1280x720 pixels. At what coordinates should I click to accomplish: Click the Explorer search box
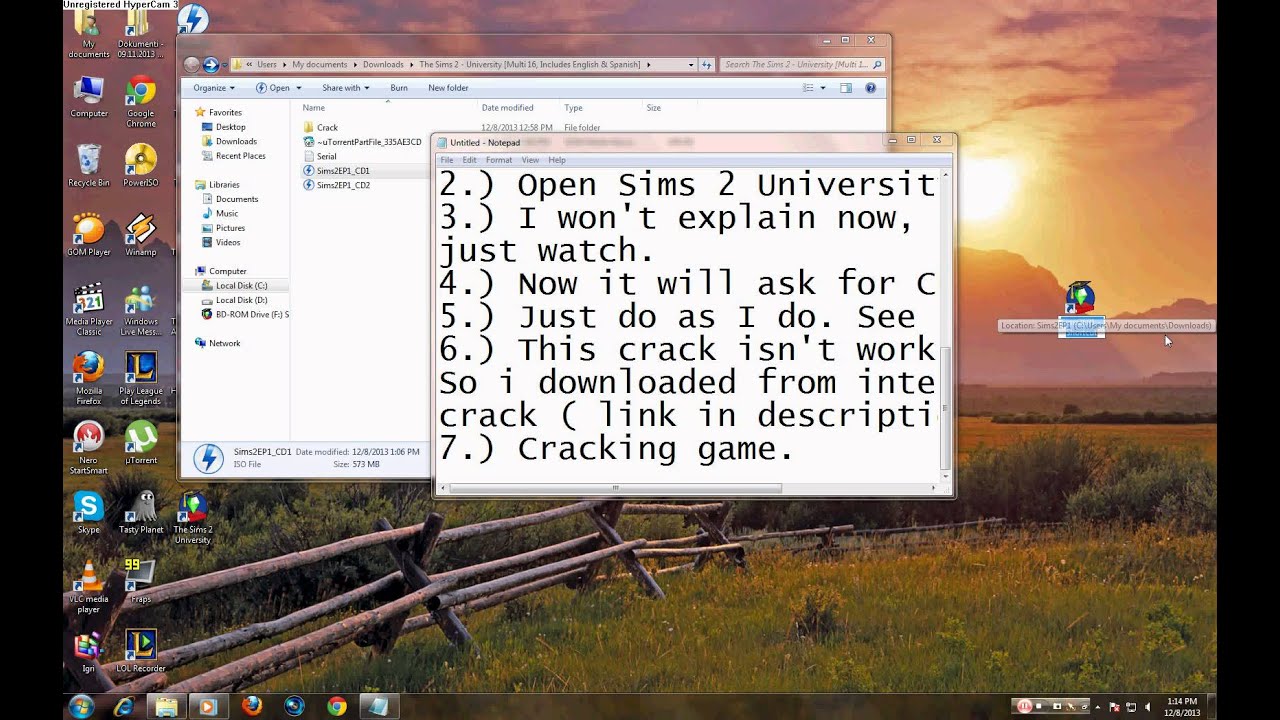[802, 64]
